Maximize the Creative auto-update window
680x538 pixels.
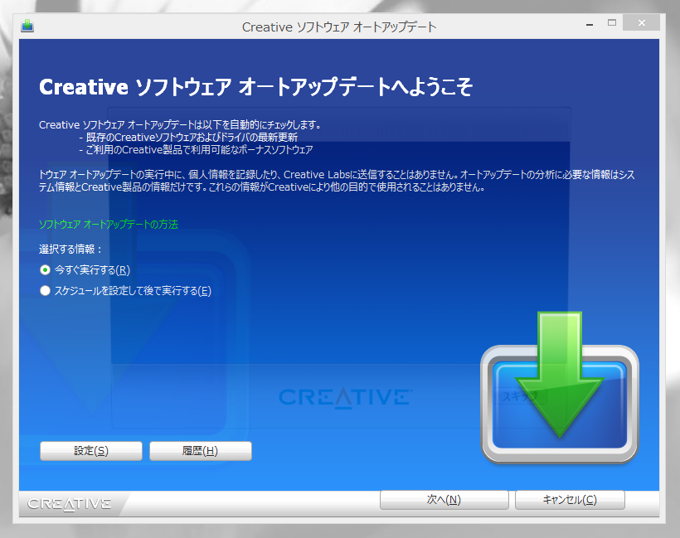pos(612,23)
